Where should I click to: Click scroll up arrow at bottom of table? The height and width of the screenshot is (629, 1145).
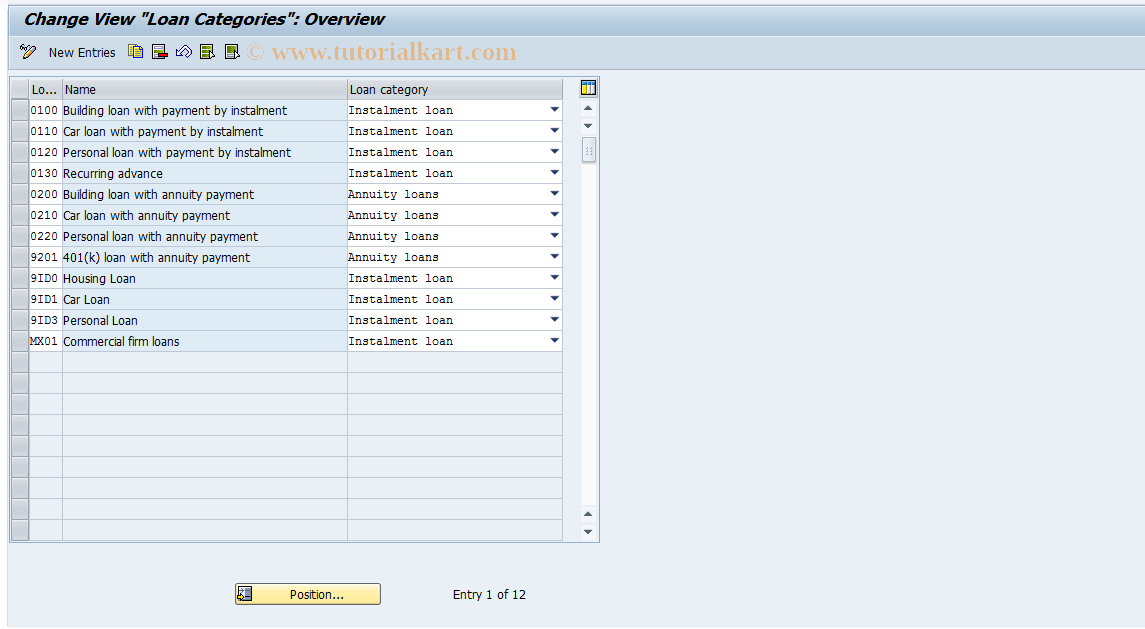tap(588, 514)
